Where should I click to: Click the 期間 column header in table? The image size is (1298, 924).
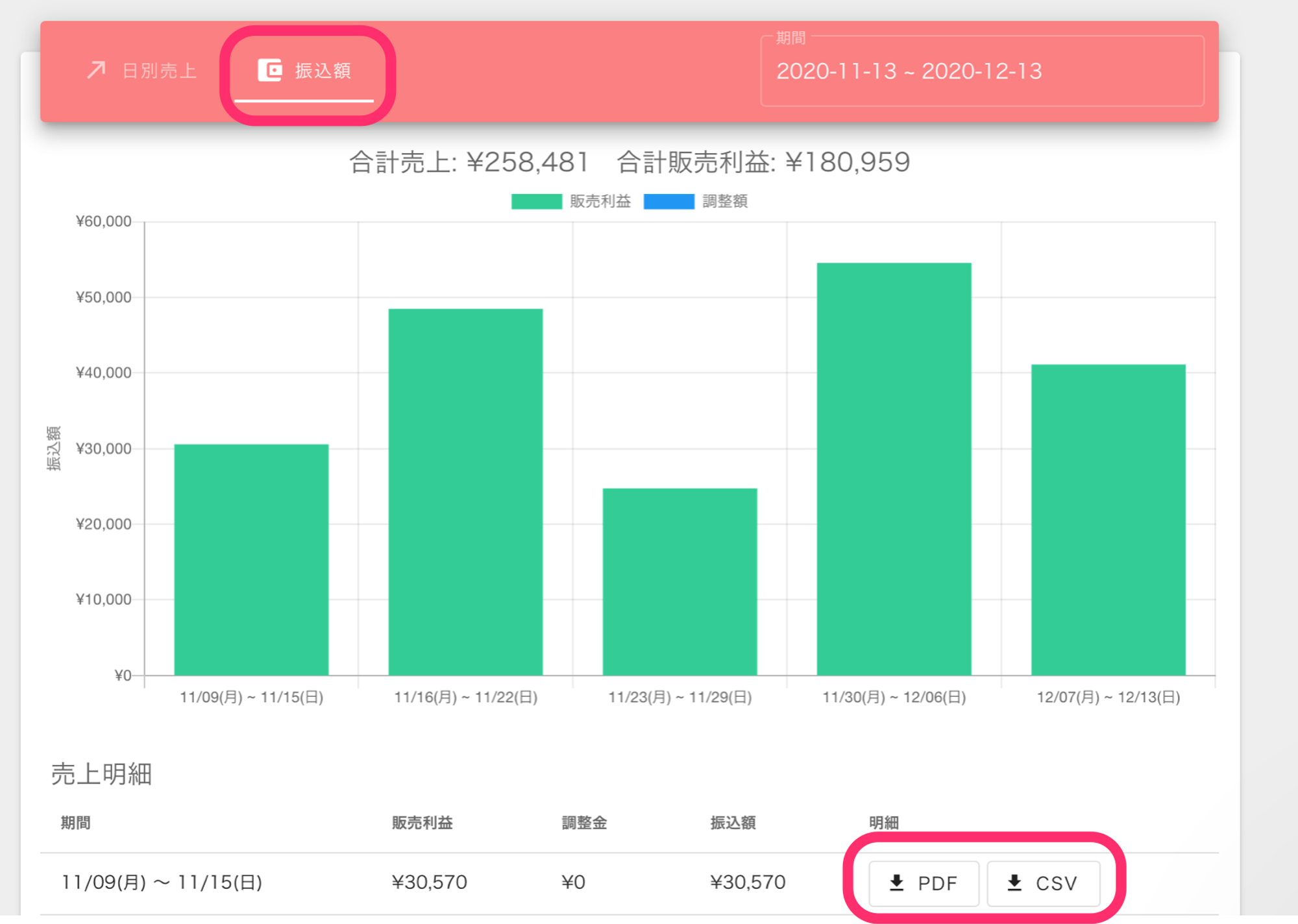[75, 823]
